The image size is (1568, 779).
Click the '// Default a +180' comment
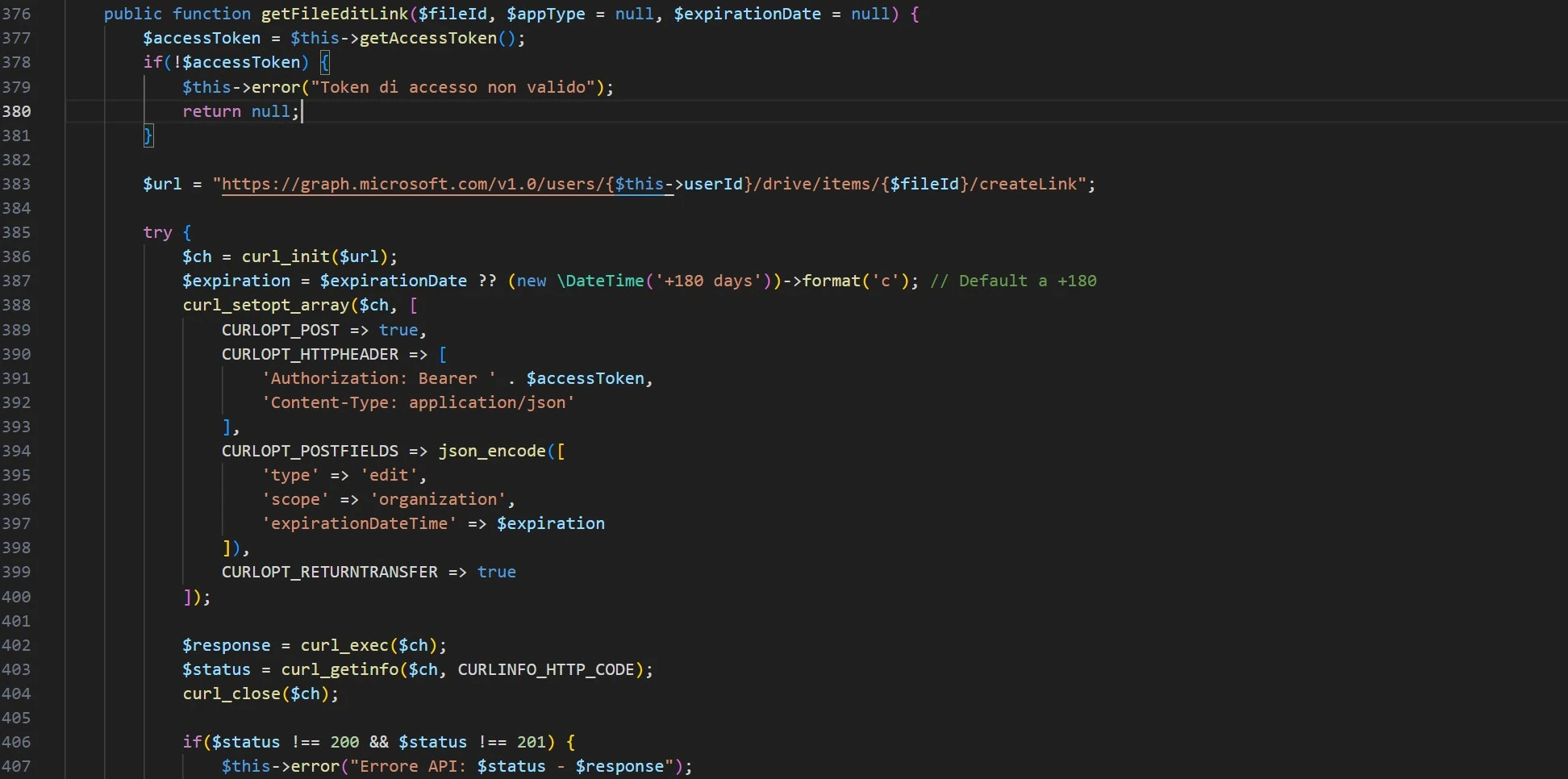(x=1012, y=281)
